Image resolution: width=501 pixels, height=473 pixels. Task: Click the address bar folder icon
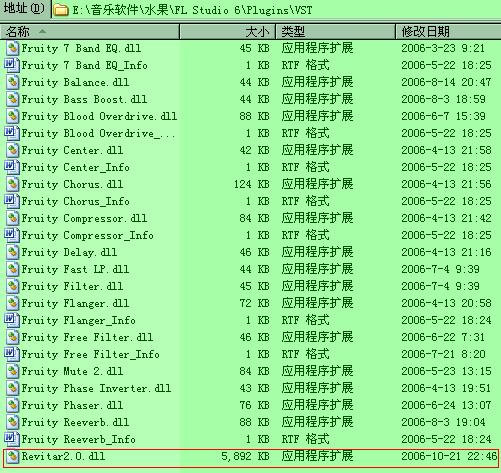61,10
